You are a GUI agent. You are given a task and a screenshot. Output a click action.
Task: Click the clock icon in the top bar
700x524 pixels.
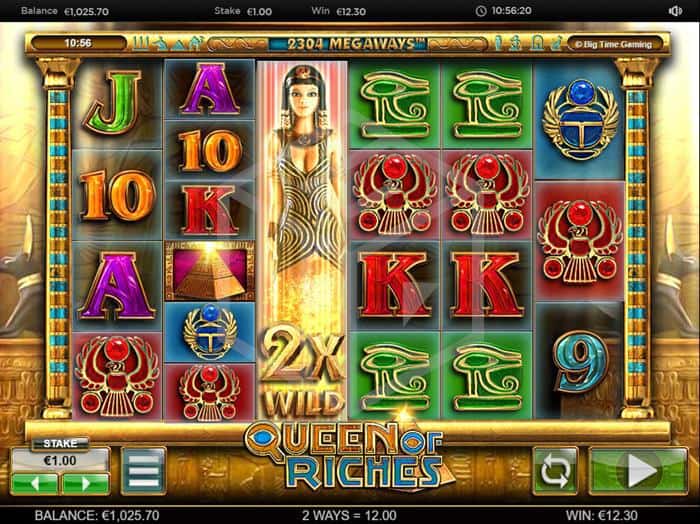coord(481,11)
